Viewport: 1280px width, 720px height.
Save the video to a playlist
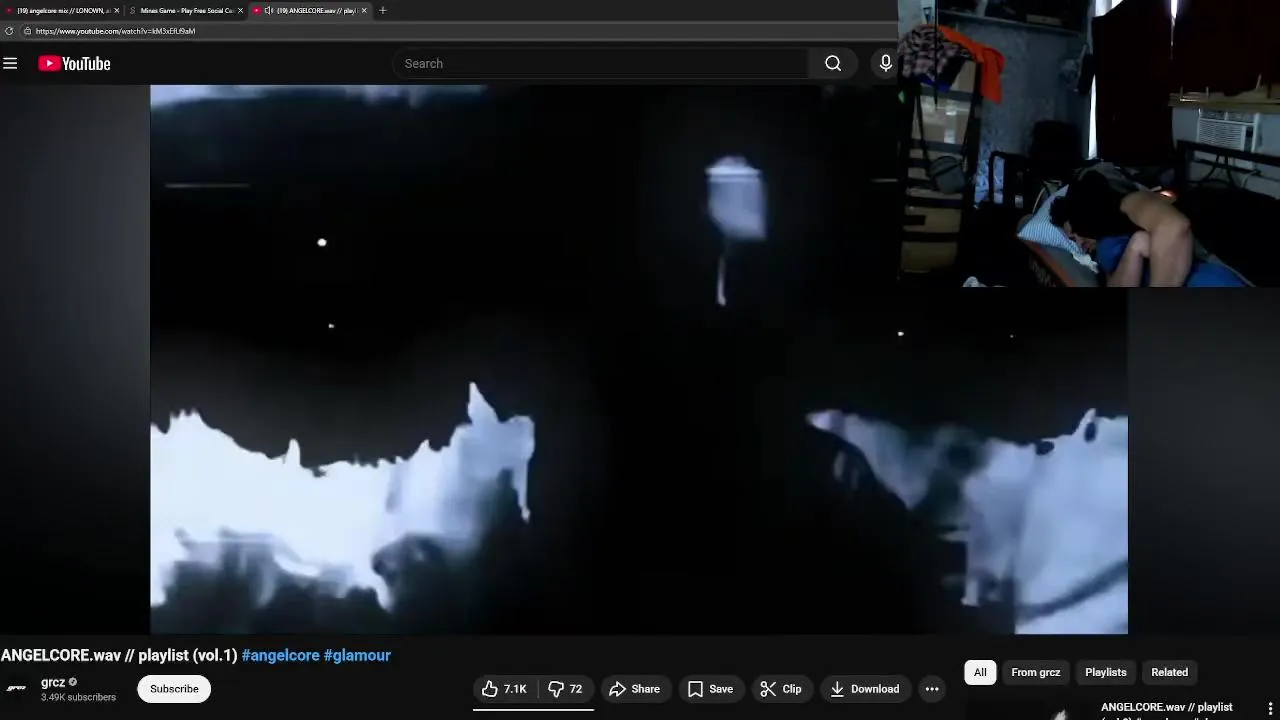click(x=711, y=689)
